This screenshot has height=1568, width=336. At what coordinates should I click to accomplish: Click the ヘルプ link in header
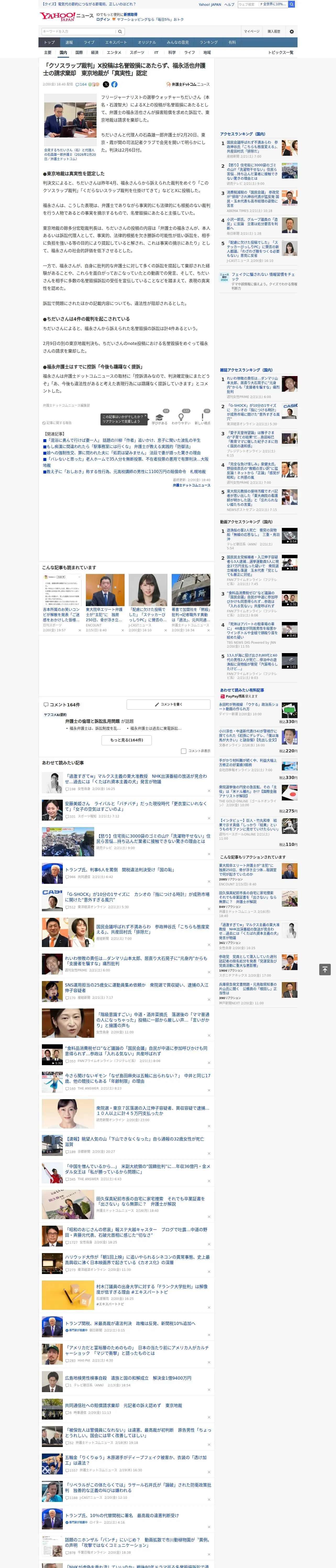(229, 4)
